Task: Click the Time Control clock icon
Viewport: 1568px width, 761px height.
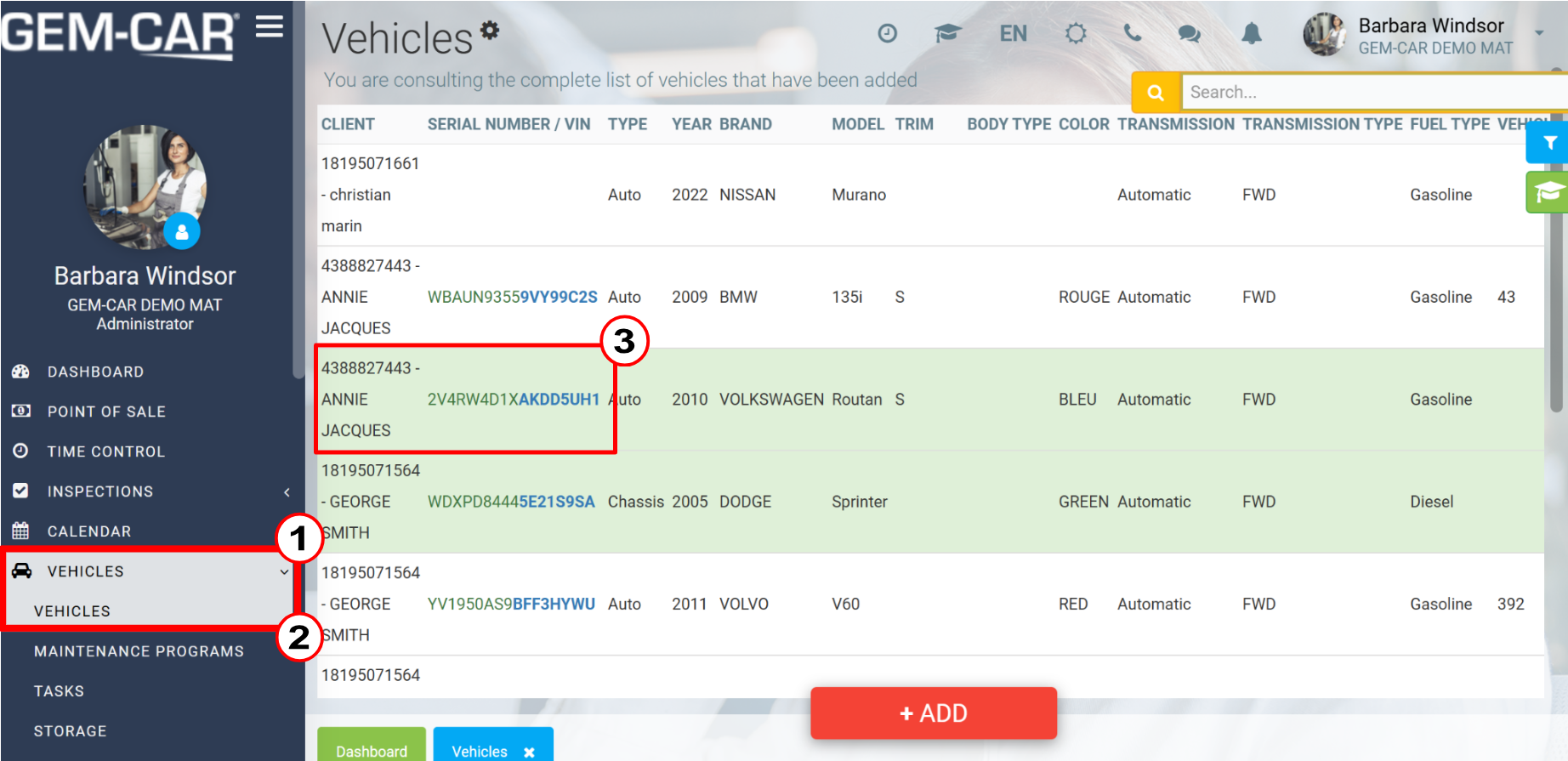Action: tap(20, 451)
